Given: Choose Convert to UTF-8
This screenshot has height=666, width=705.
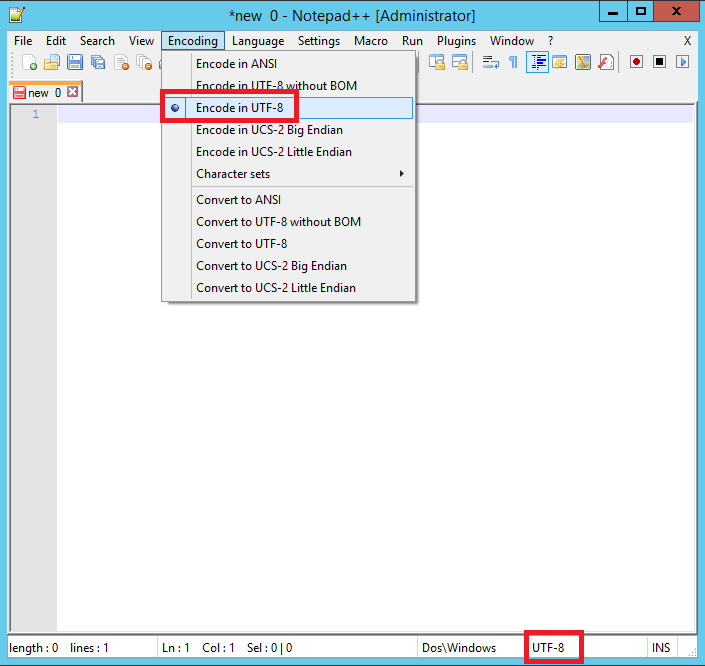Looking at the screenshot, I should (x=287, y=244).
